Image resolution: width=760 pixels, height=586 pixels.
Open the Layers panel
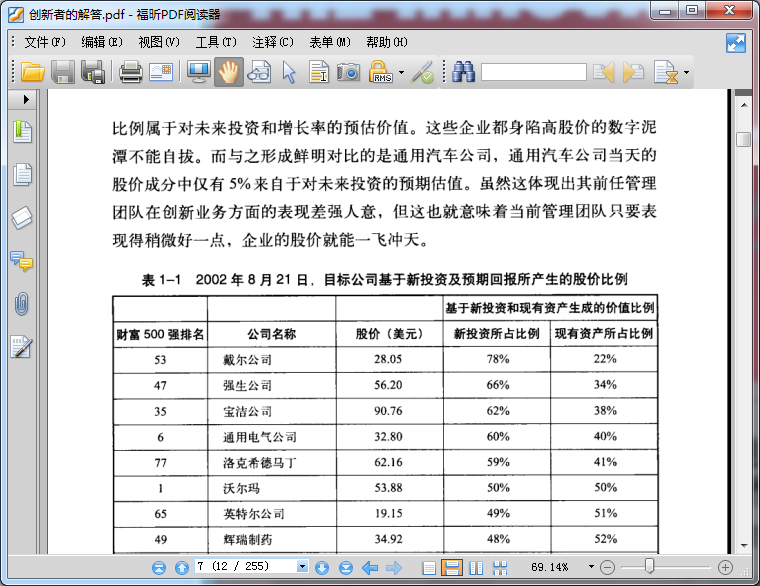coord(22,218)
